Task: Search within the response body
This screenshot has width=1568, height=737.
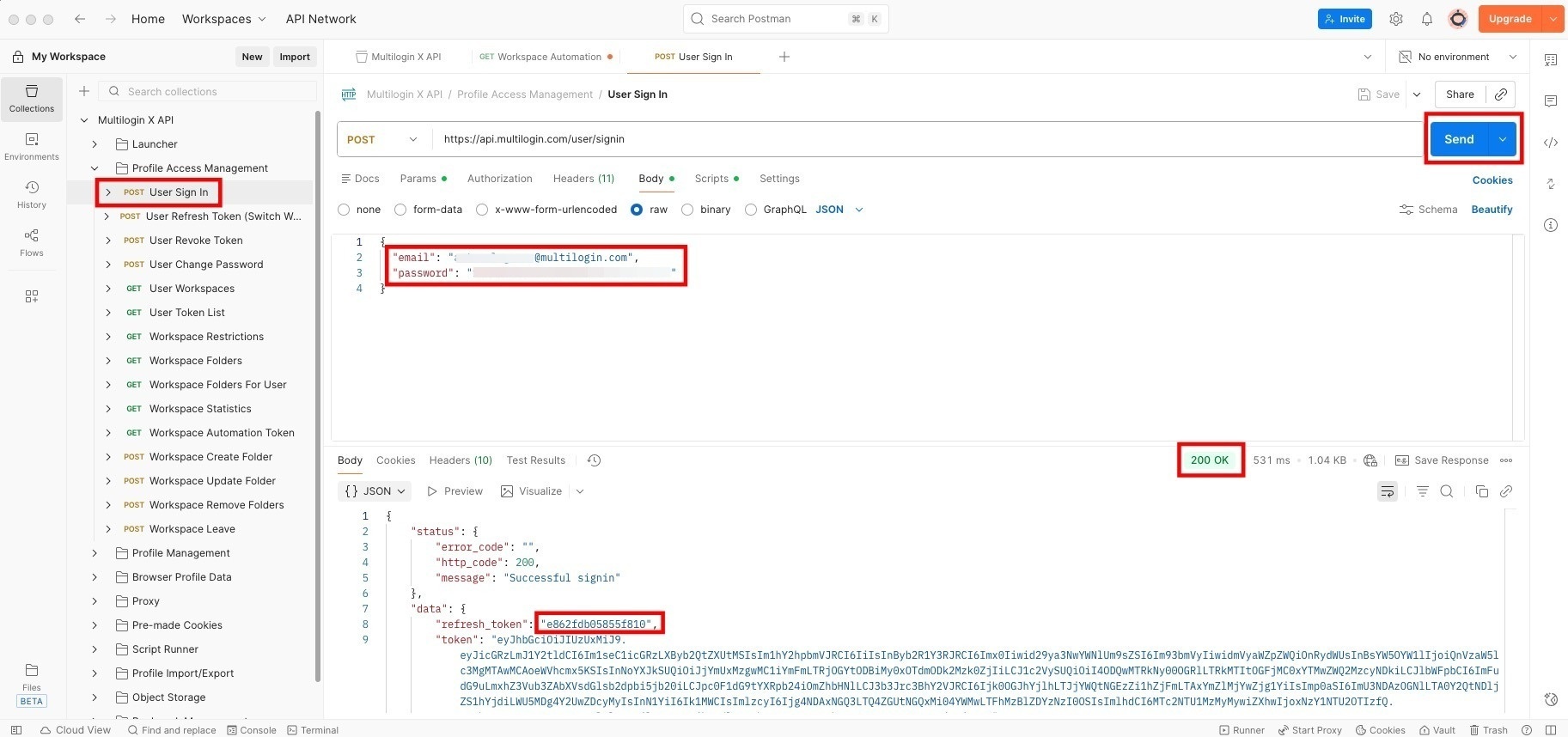Action: pos(1447,491)
